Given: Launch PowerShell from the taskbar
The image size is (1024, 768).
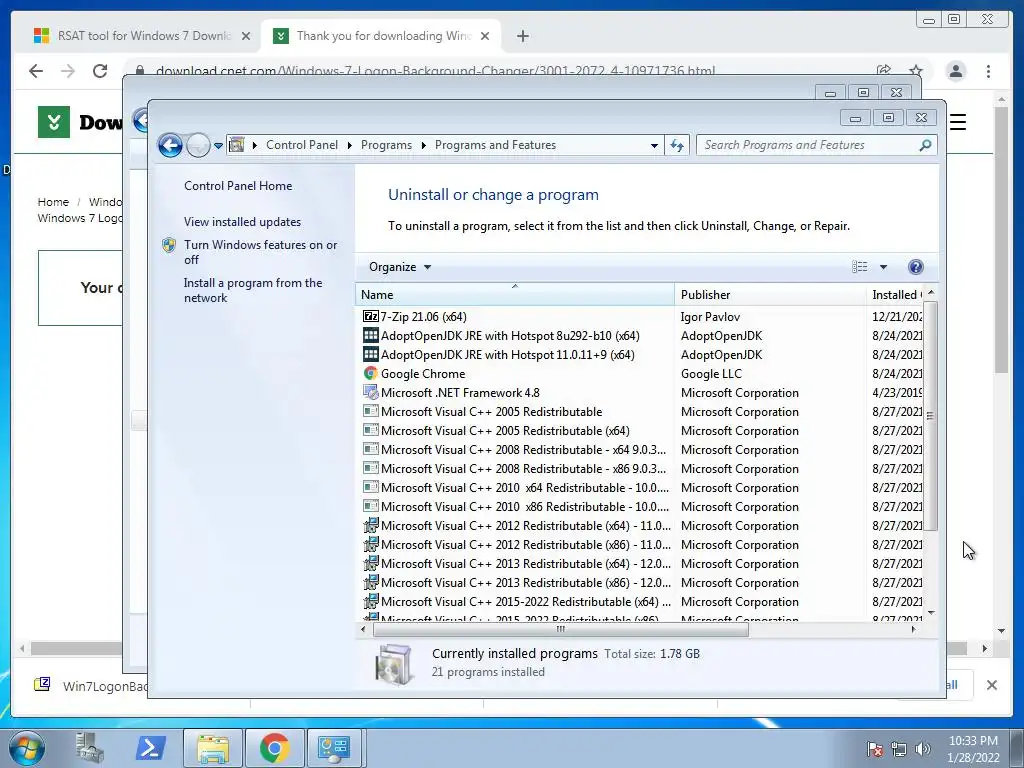Looking at the screenshot, I should click(x=151, y=748).
